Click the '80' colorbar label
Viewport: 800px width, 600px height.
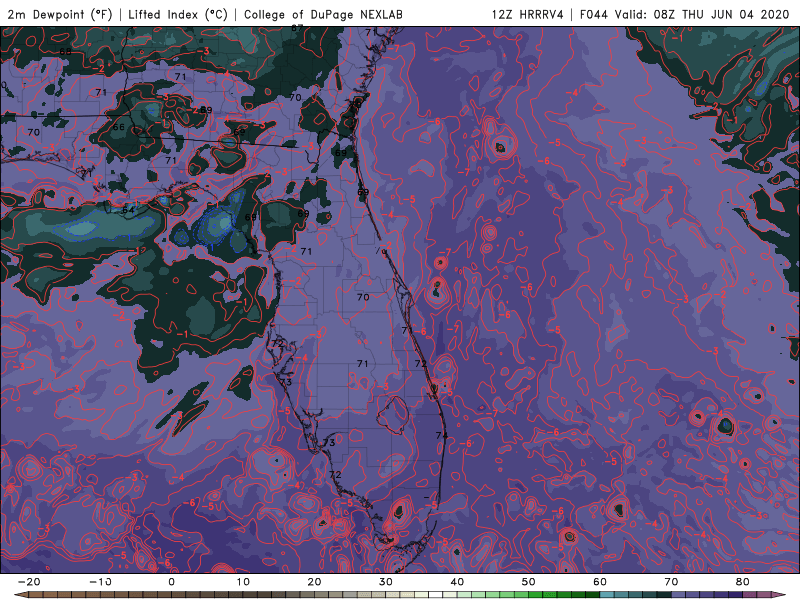point(743,582)
